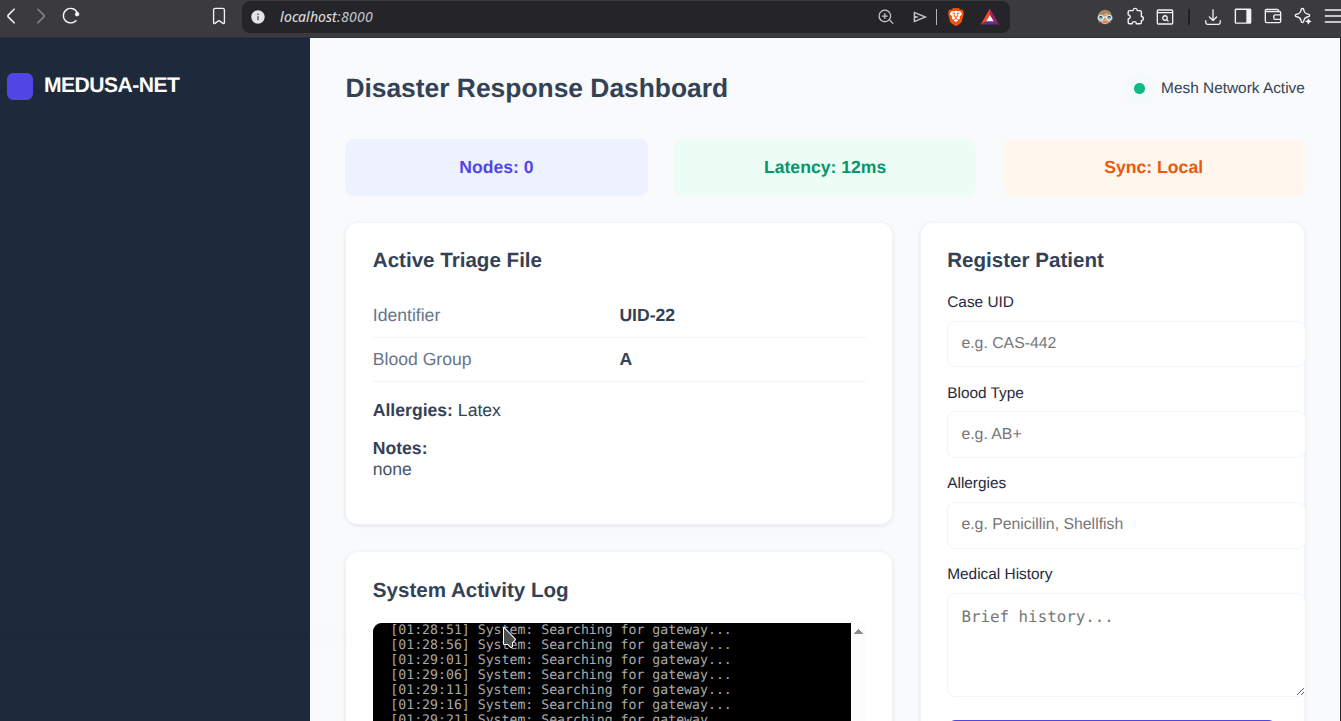
Task: Select the Nodes: 0 stat card
Action: point(496,167)
